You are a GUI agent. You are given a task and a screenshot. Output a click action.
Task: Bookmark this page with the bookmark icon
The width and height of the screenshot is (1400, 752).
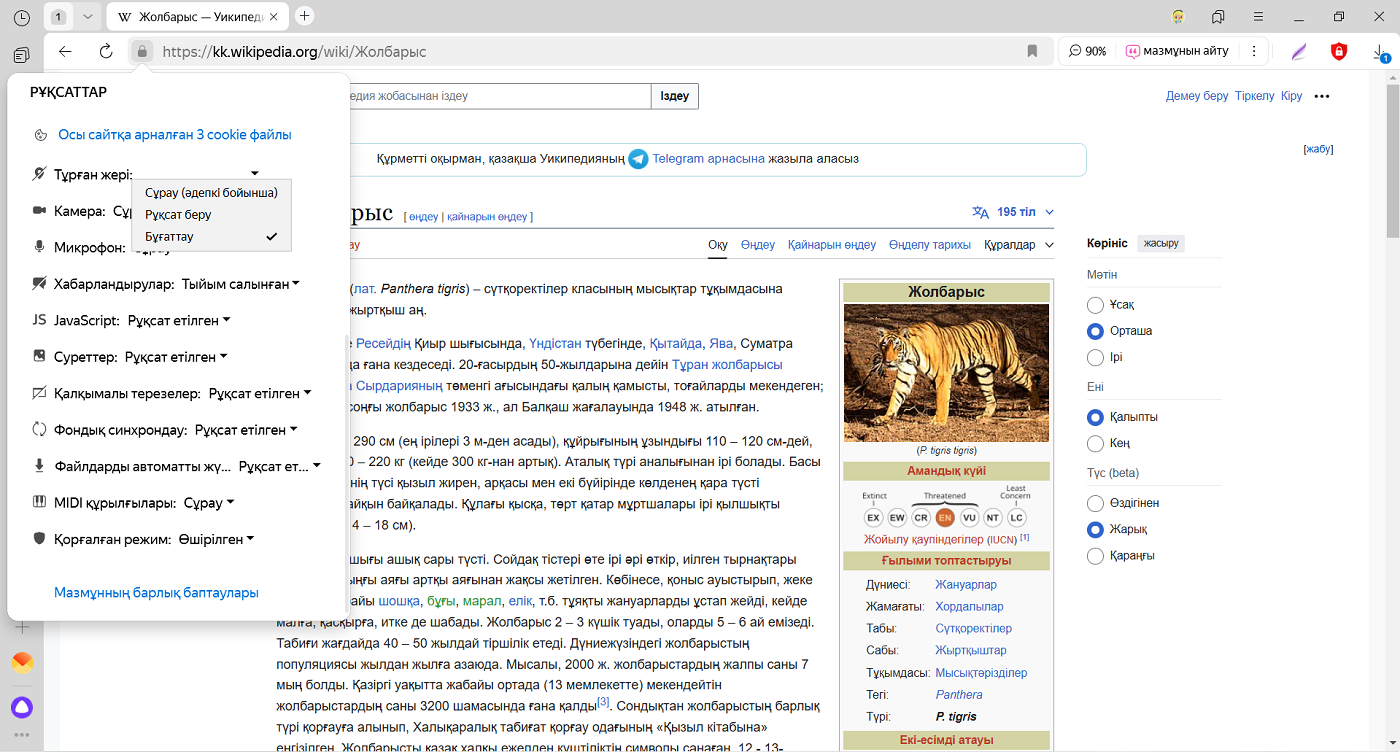point(1032,51)
